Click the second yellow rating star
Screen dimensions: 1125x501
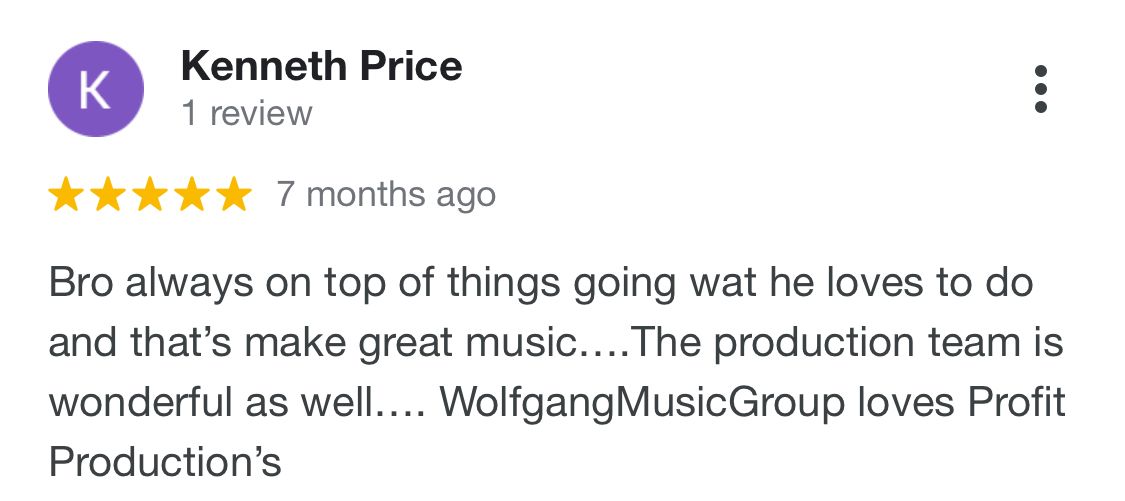coord(107,195)
